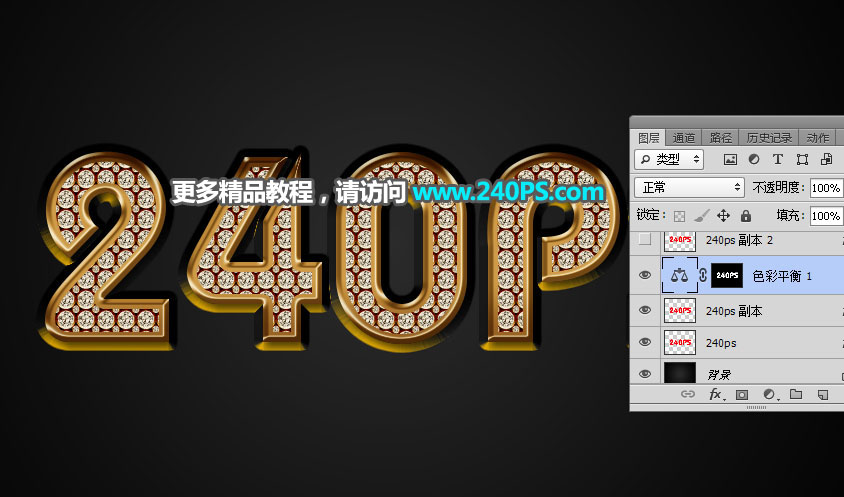
Task: Switch to the 通道 tab
Action: tap(684, 138)
